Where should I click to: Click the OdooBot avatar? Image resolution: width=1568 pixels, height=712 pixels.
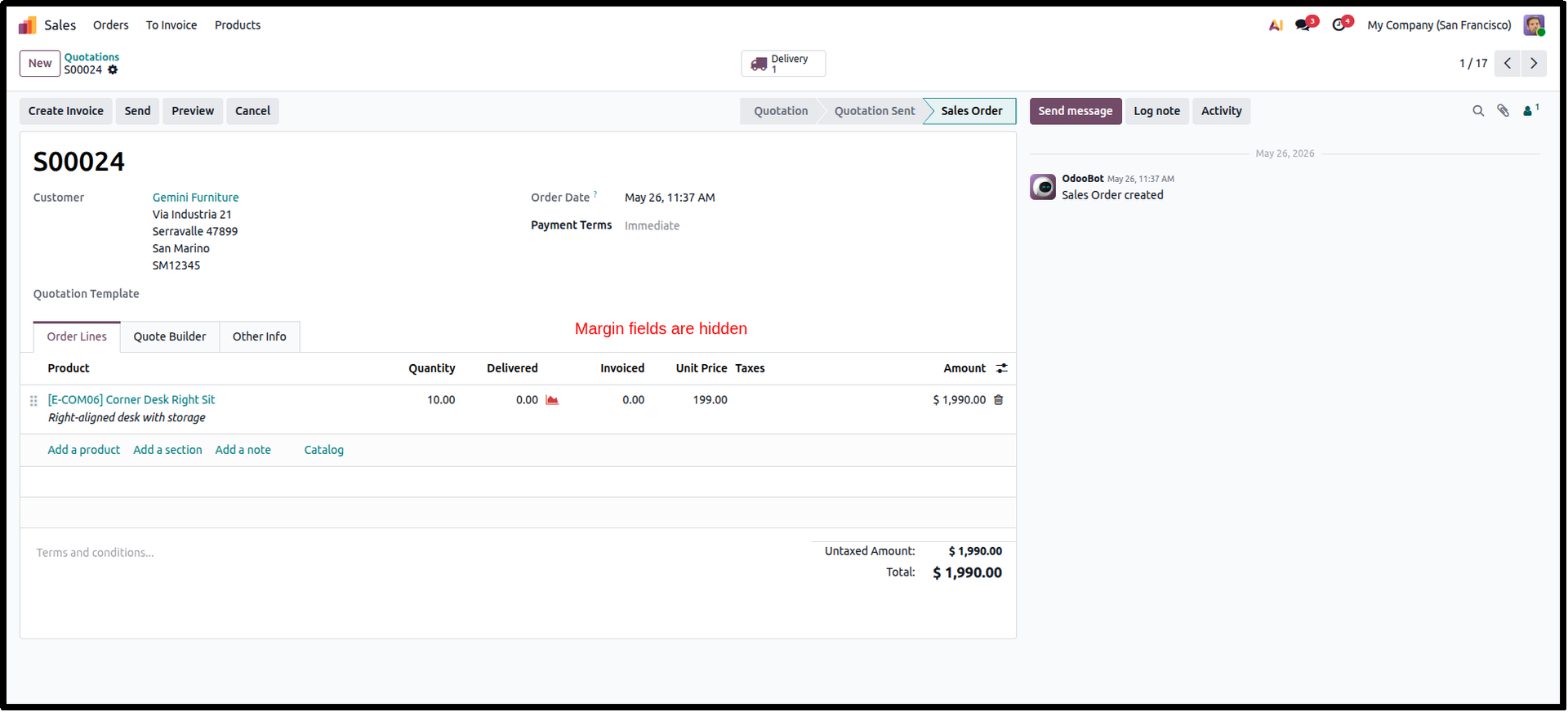pyautogui.click(x=1043, y=187)
